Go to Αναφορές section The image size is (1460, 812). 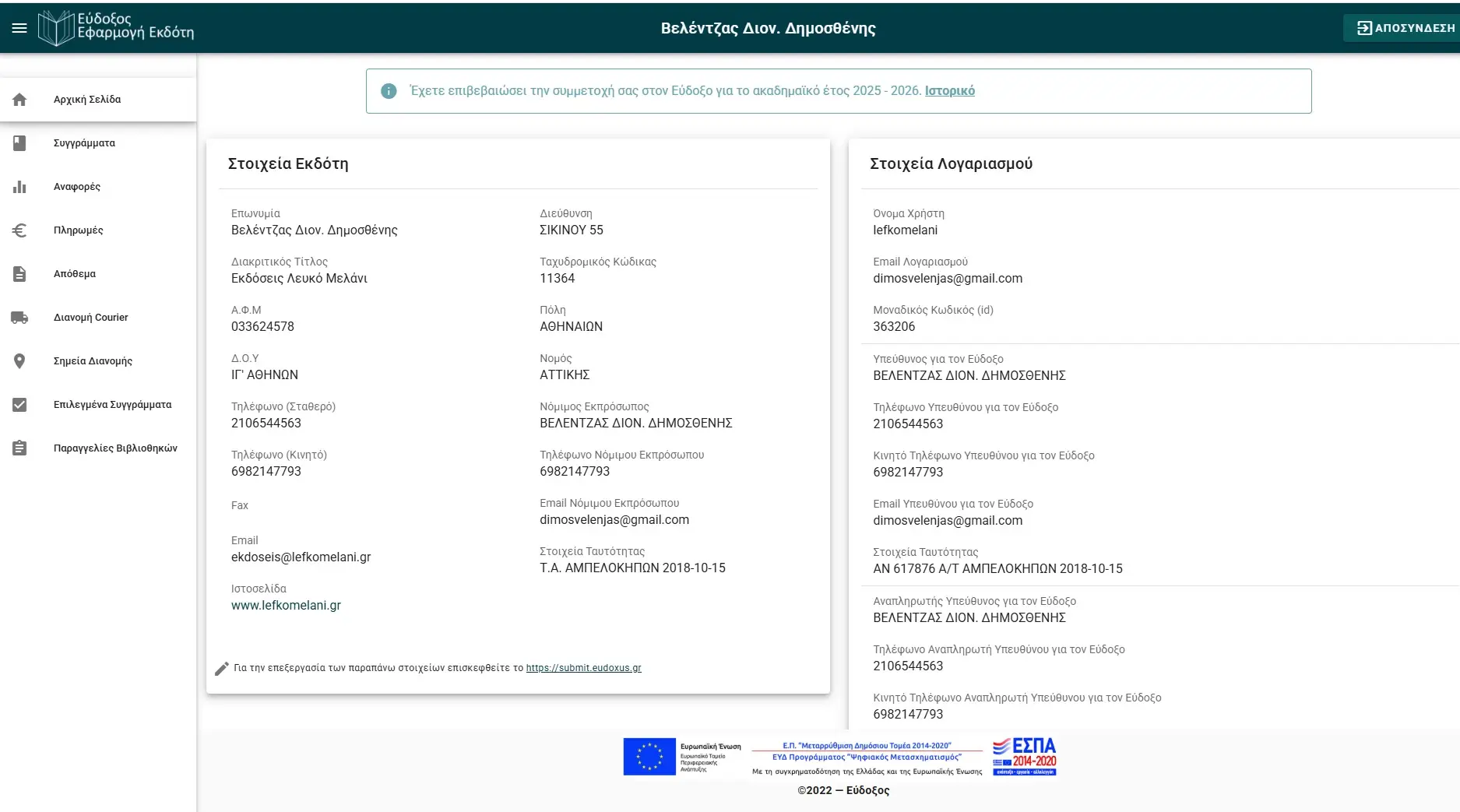[x=98, y=187]
